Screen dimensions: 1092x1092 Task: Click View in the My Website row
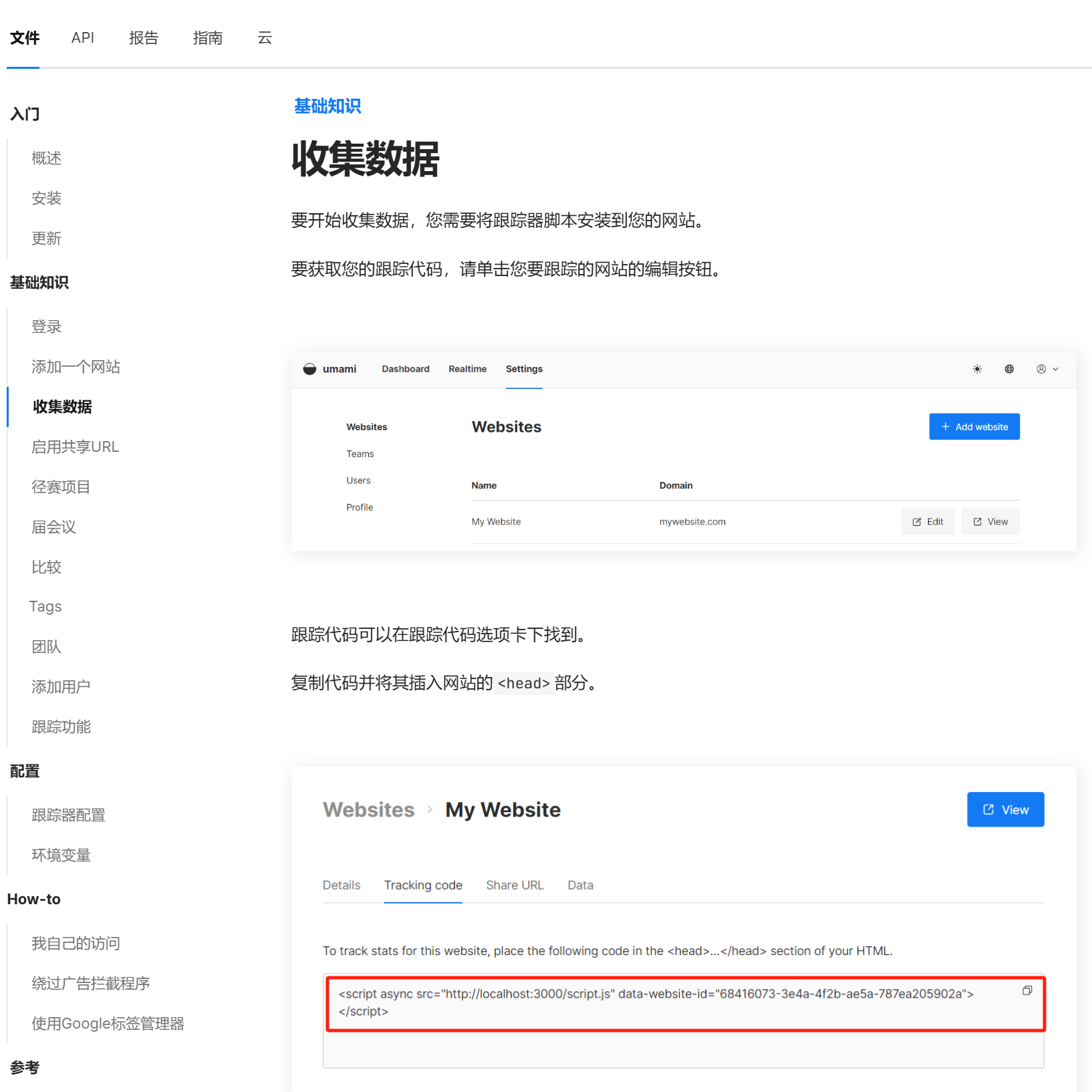[x=990, y=522]
